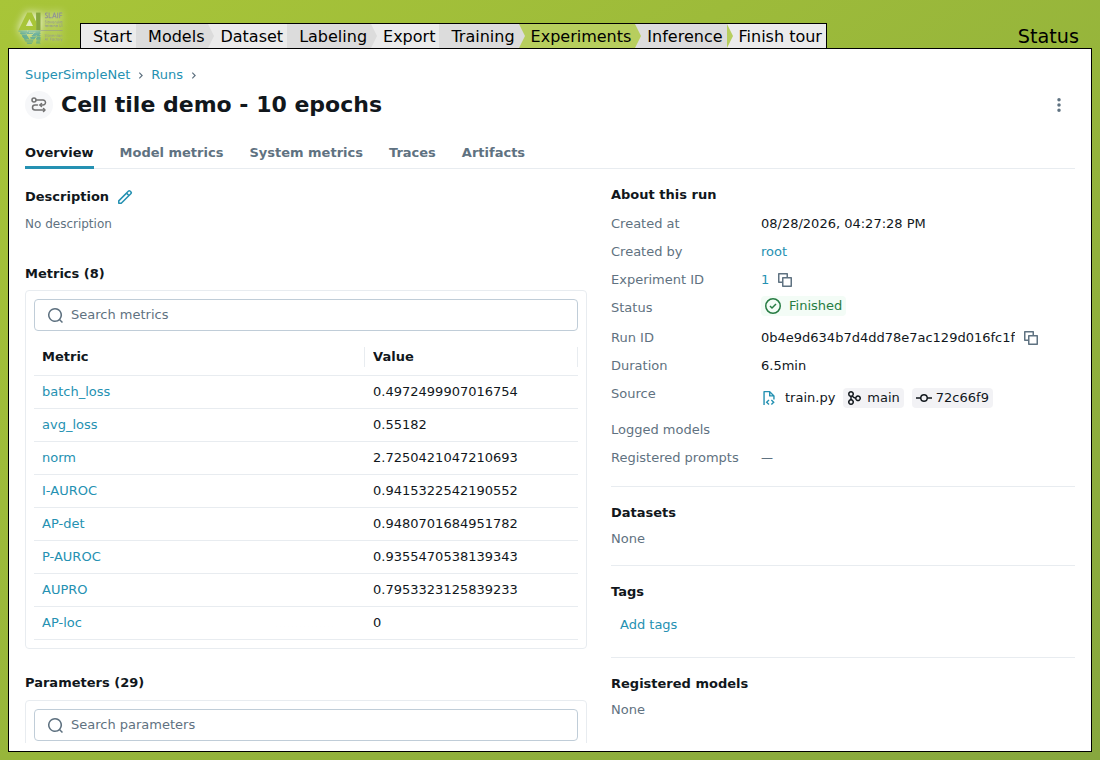Click the Duration value 6.5min
The height and width of the screenshot is (760, 1100).
(783, 366)
